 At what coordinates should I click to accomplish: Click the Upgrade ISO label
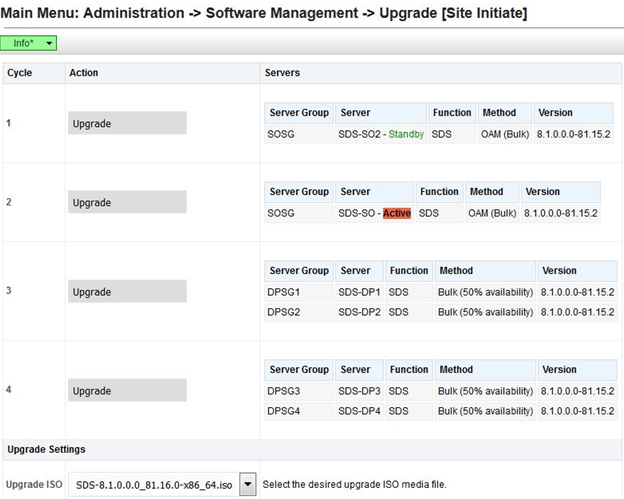click(x=34, y=484)
